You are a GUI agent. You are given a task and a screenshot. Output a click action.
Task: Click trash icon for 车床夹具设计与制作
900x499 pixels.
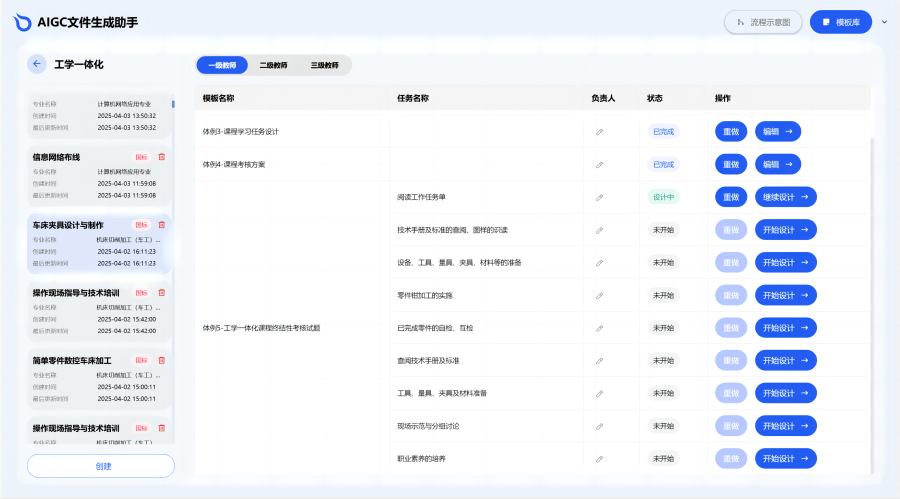[x=162, y=225]
